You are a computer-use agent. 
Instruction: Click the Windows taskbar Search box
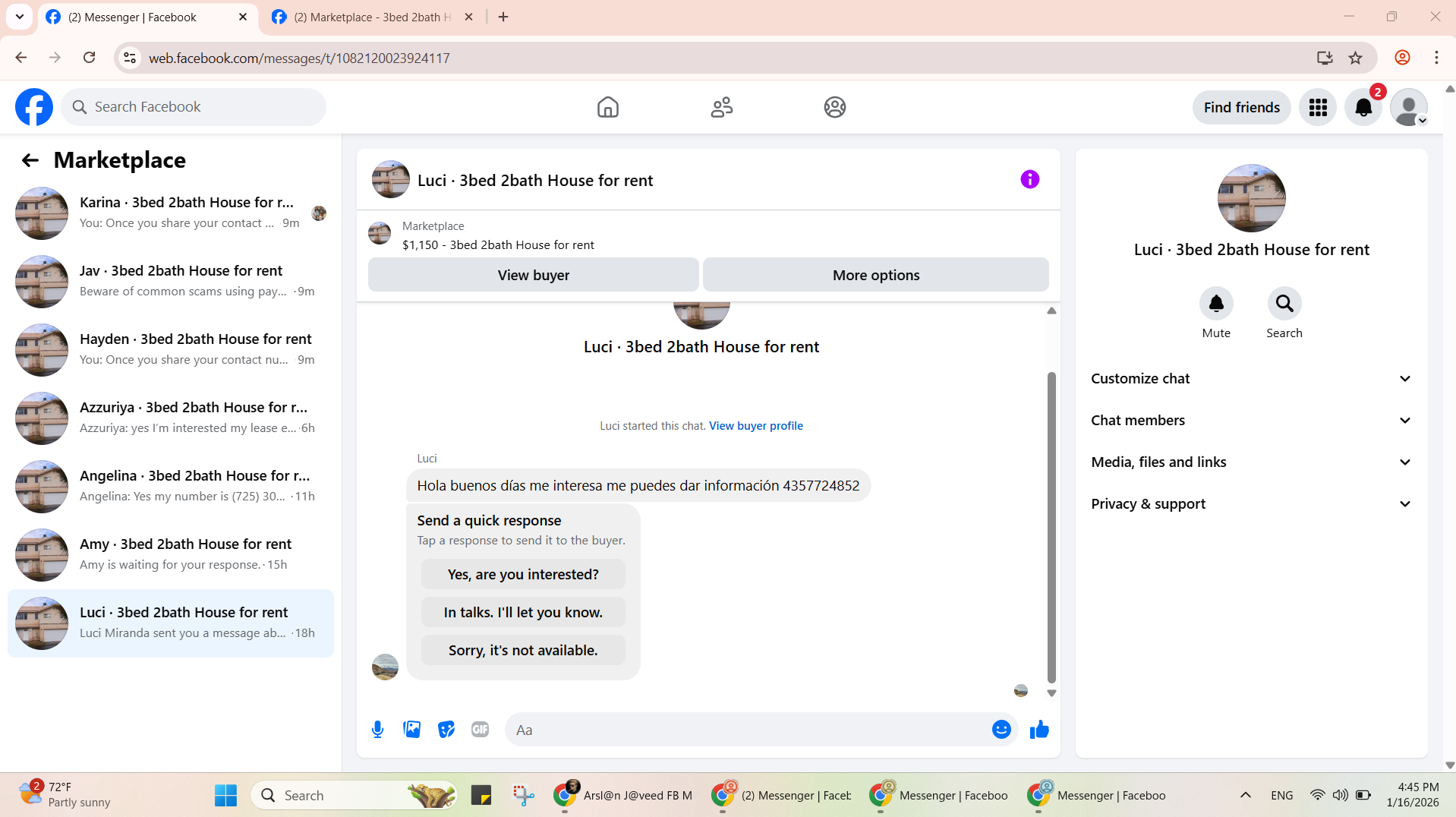point(353,795)
